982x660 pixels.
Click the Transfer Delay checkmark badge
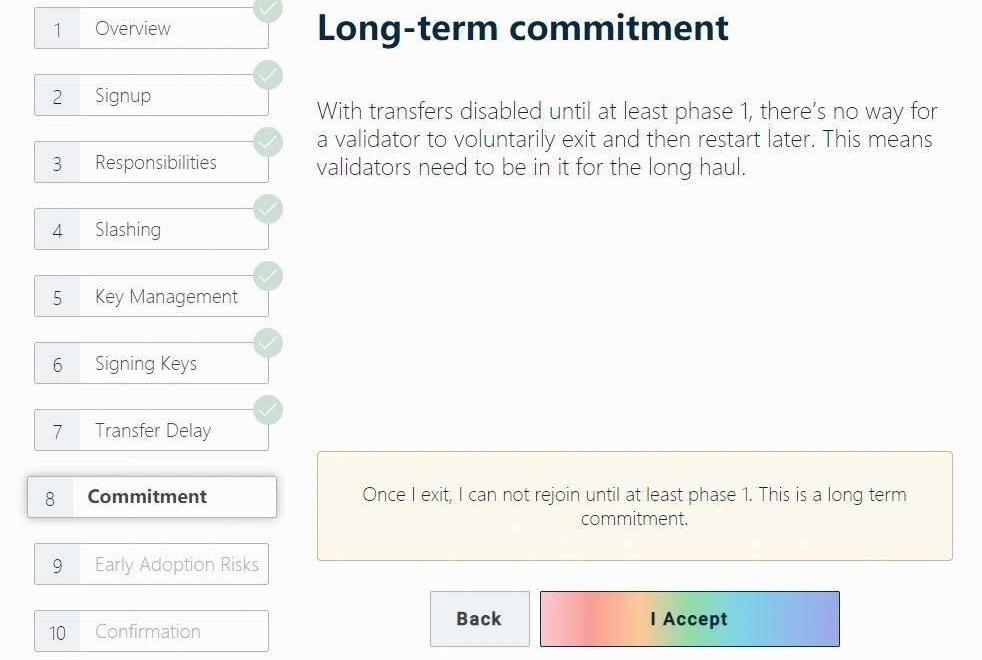click(268, 410)
